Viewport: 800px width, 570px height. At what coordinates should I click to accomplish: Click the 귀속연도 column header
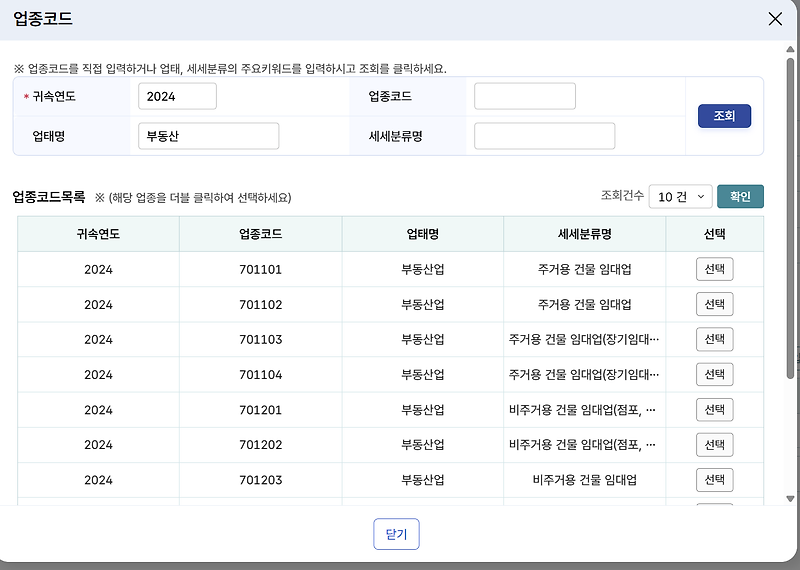(98, 234)
